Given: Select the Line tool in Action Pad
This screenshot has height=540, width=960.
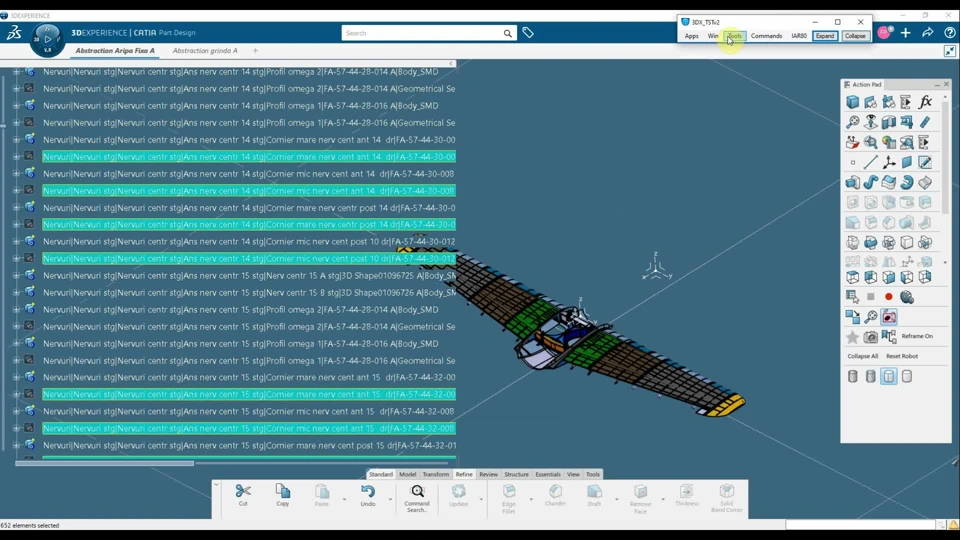Looking at the screenshot, I should [x=871, y=162].
